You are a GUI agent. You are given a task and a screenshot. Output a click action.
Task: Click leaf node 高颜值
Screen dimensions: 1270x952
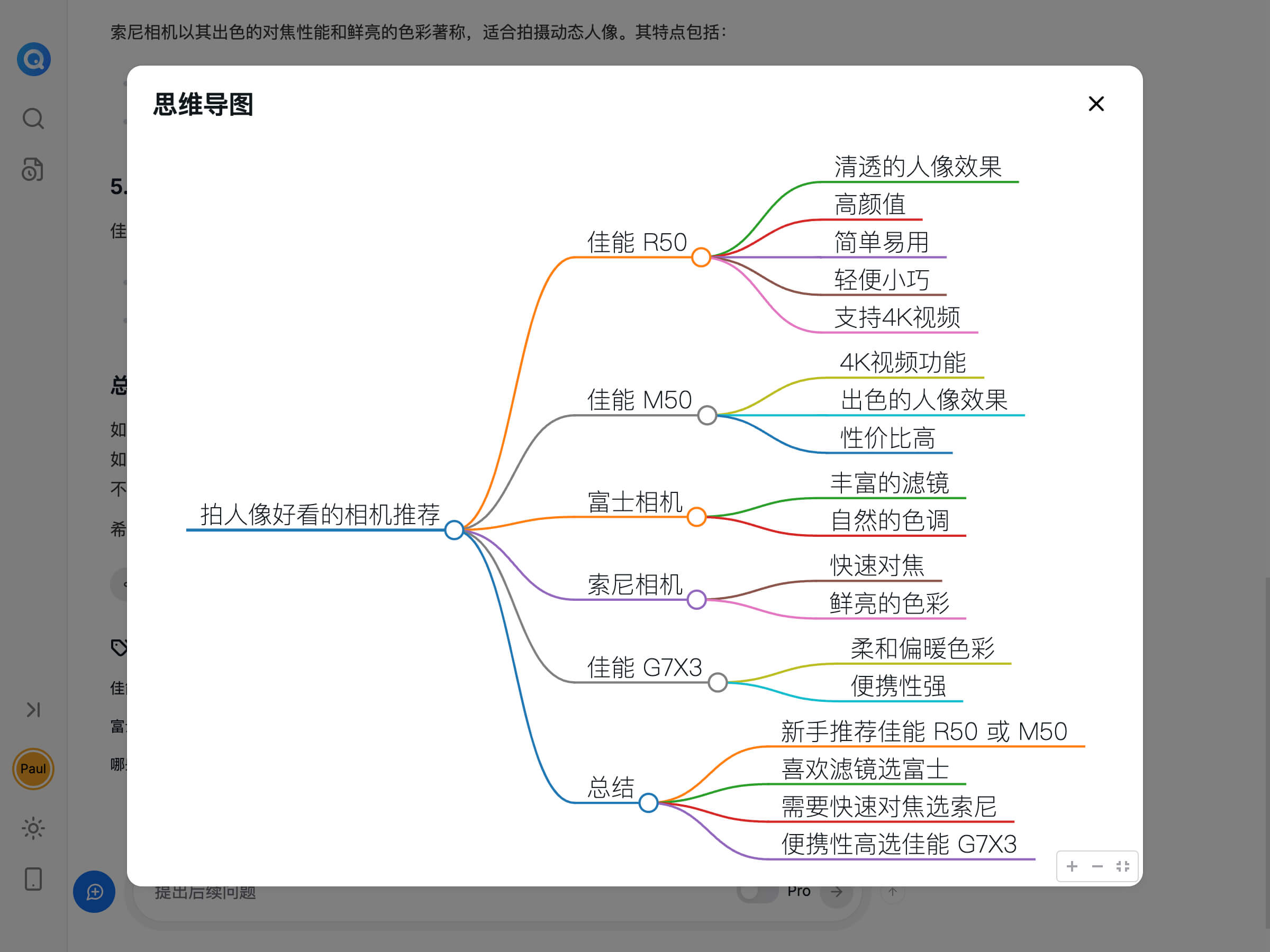tap(870, 204)
